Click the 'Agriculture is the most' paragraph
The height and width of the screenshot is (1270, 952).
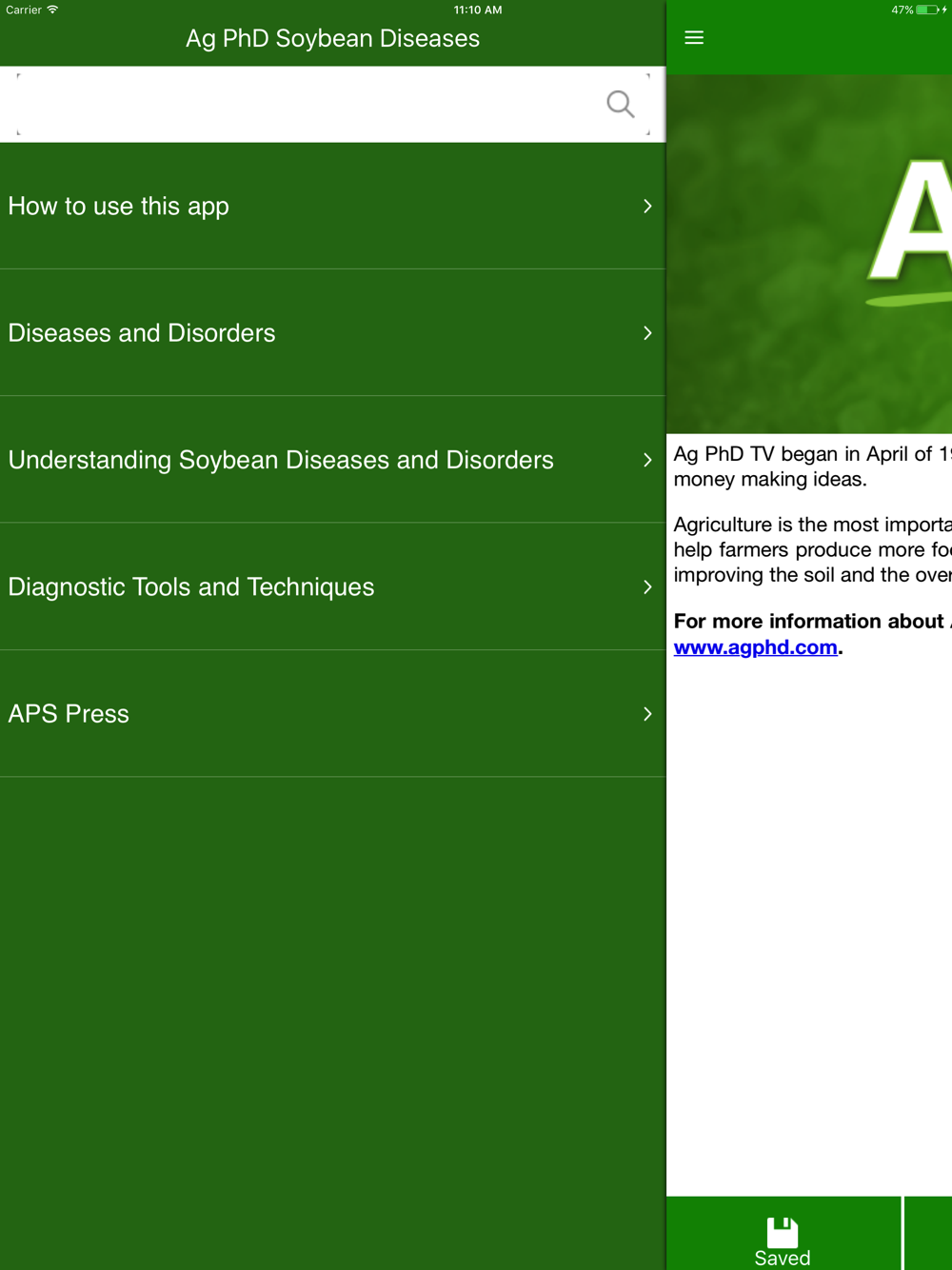(x=813, y=549)
